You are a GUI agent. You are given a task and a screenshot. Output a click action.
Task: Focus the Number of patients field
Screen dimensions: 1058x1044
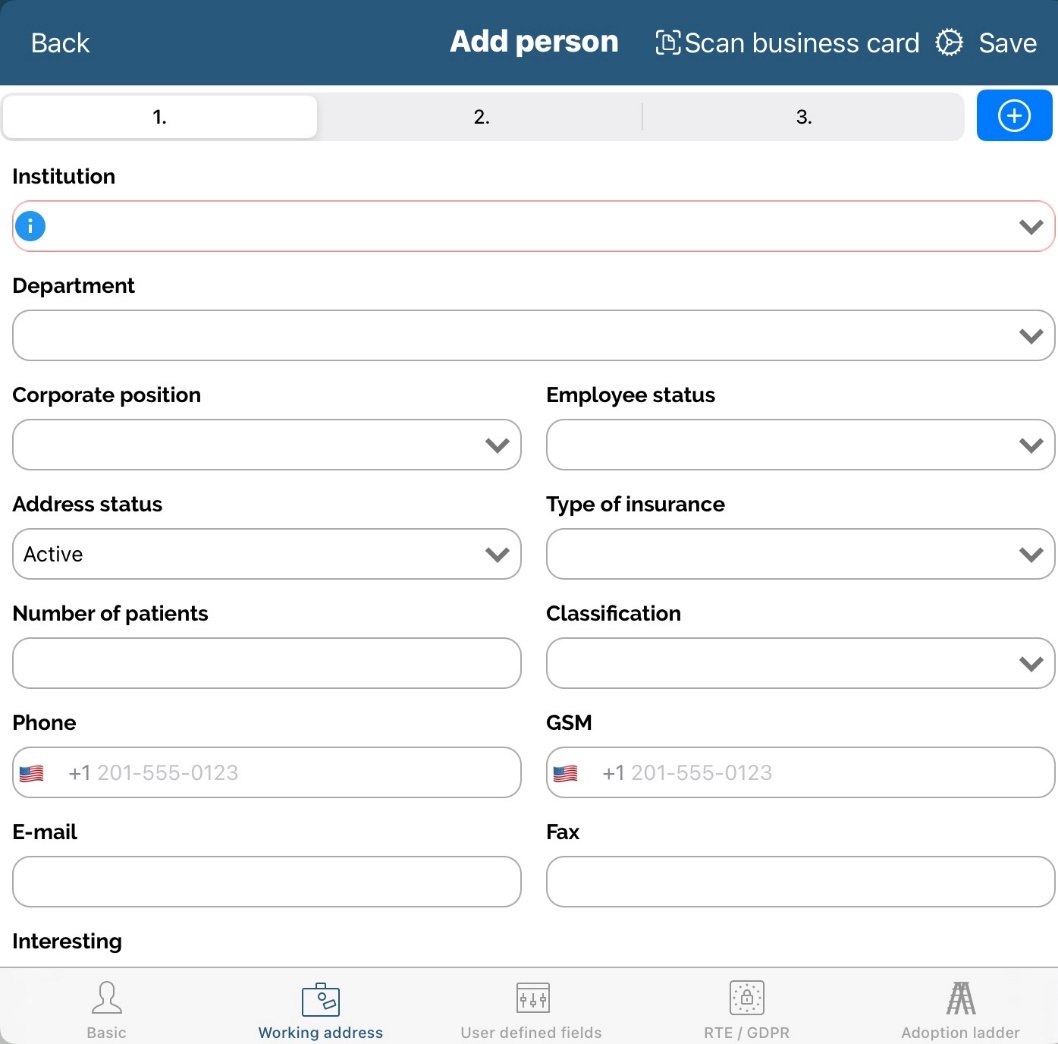pos(267,663)
